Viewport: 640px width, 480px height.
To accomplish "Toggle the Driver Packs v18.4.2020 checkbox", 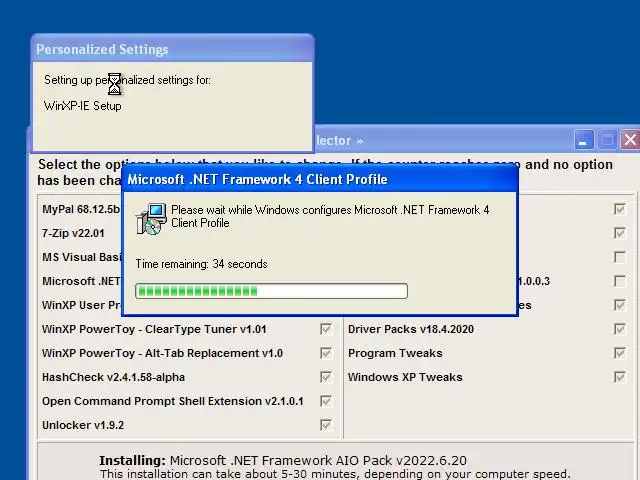I will (620, 329).
